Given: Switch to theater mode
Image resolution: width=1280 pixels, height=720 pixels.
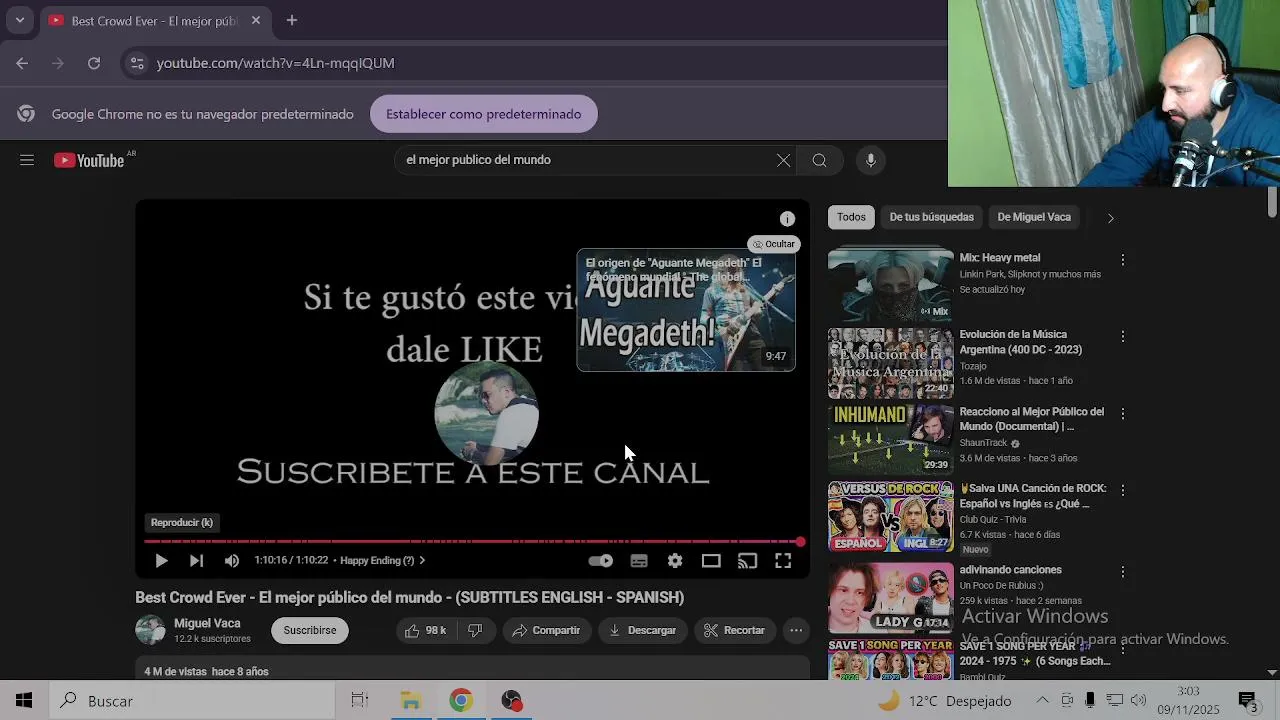Looking at the screenshot, I should [711, 561].
